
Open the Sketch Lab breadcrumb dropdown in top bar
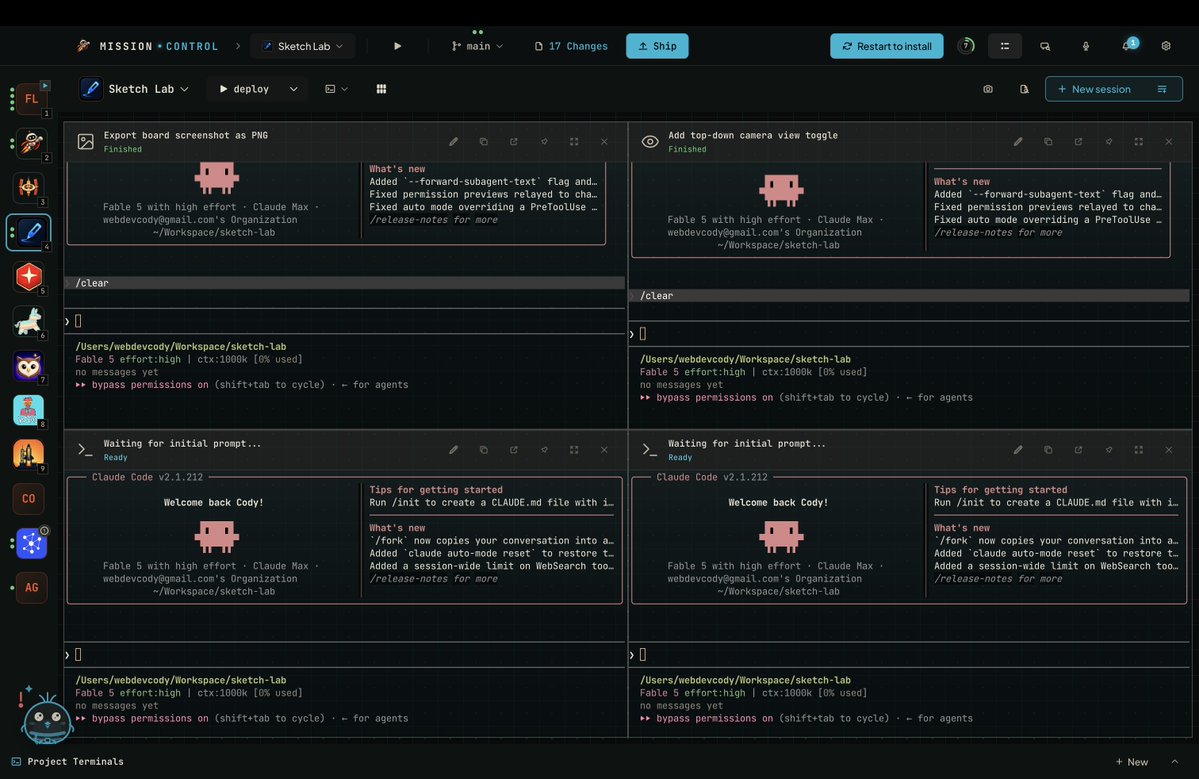[x=303, y=46]
